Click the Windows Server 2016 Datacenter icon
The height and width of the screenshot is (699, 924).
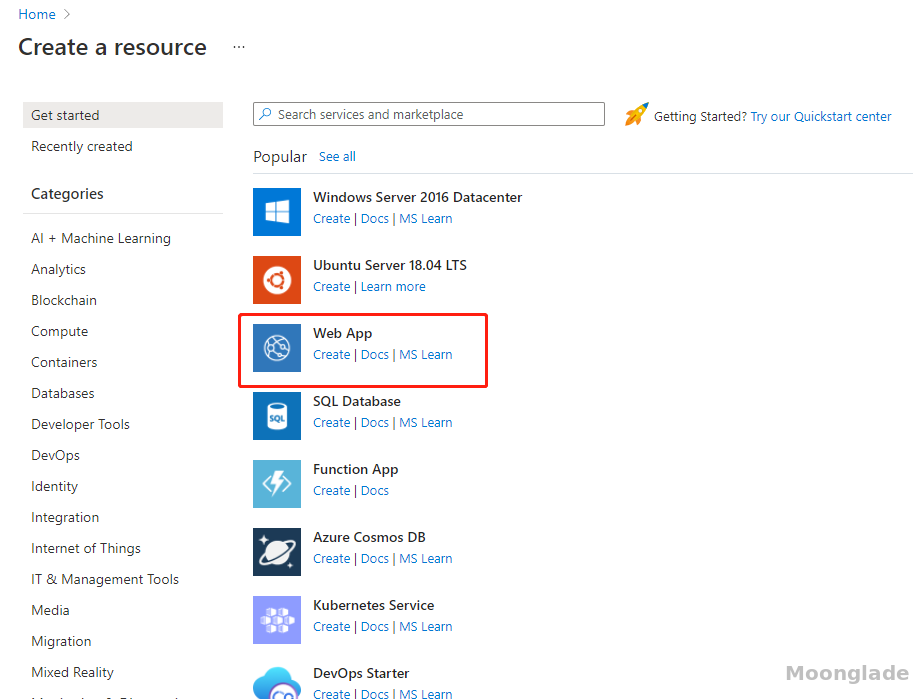276,212
